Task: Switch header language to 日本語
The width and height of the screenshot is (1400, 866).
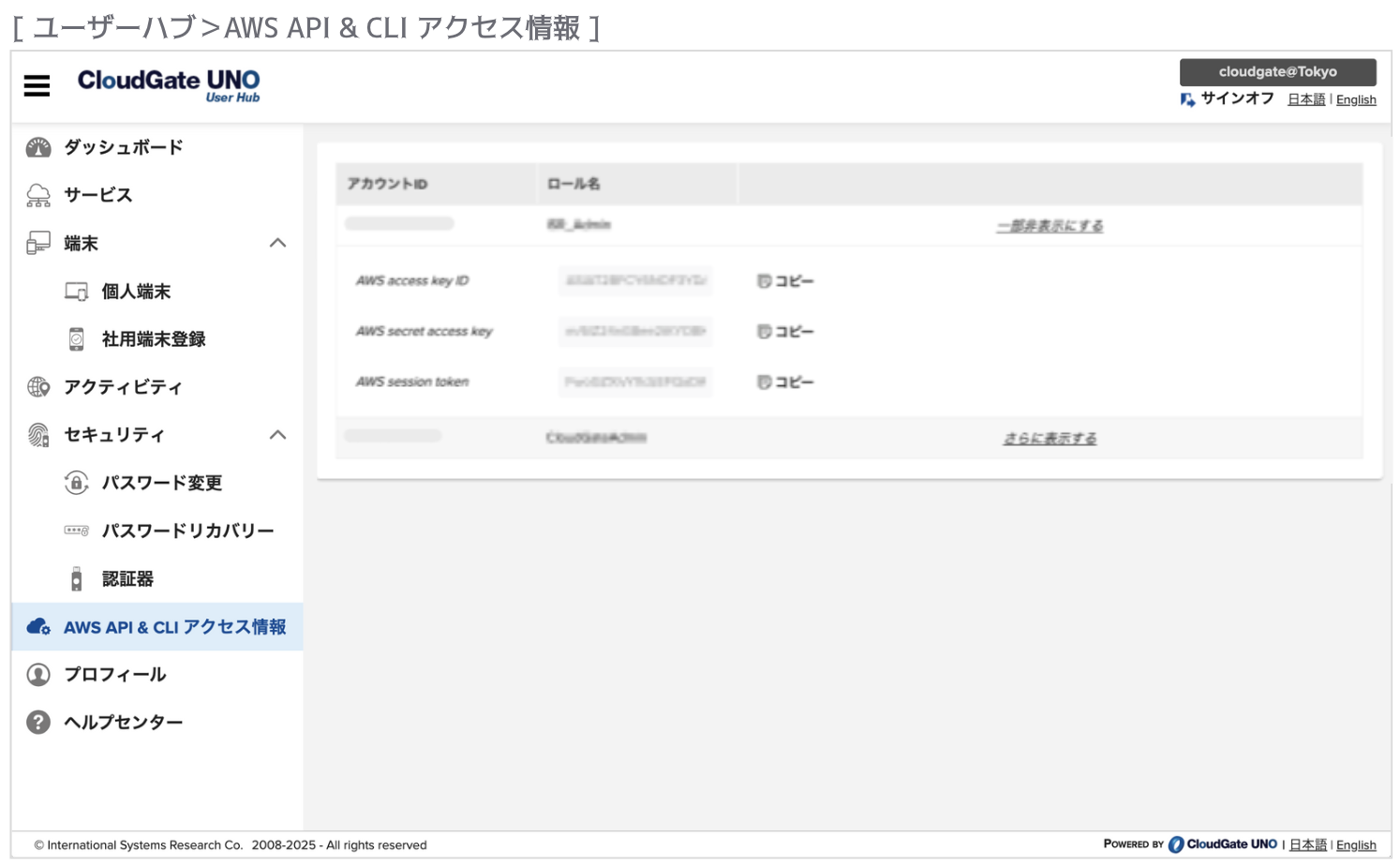Action: point(1306,99)
